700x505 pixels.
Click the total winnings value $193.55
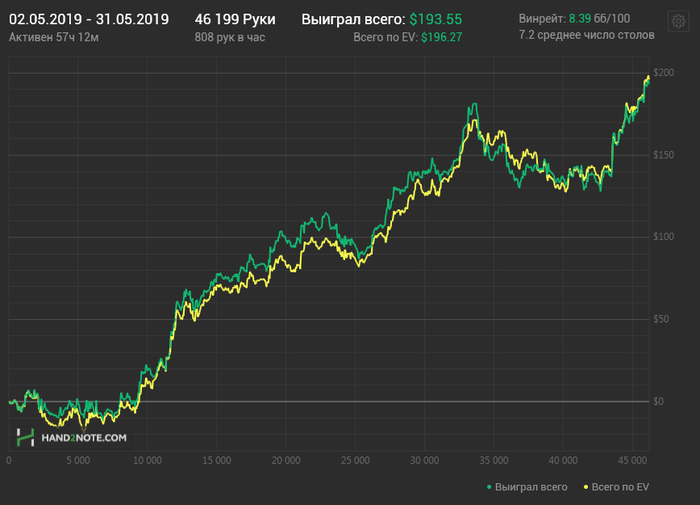point(436,19)
